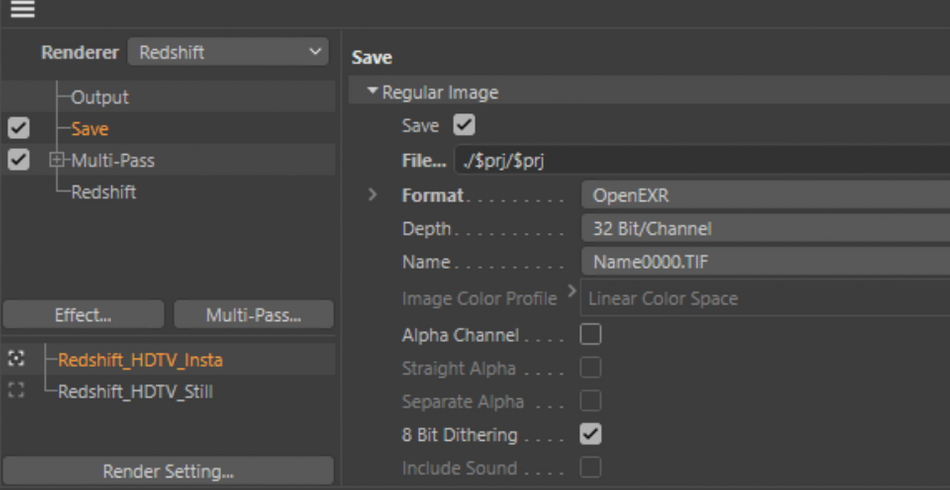This screenshot has height=490, width=950.
Task: Click the Render Setting... button
Action: pyautogui.click(x=168, y=471)
